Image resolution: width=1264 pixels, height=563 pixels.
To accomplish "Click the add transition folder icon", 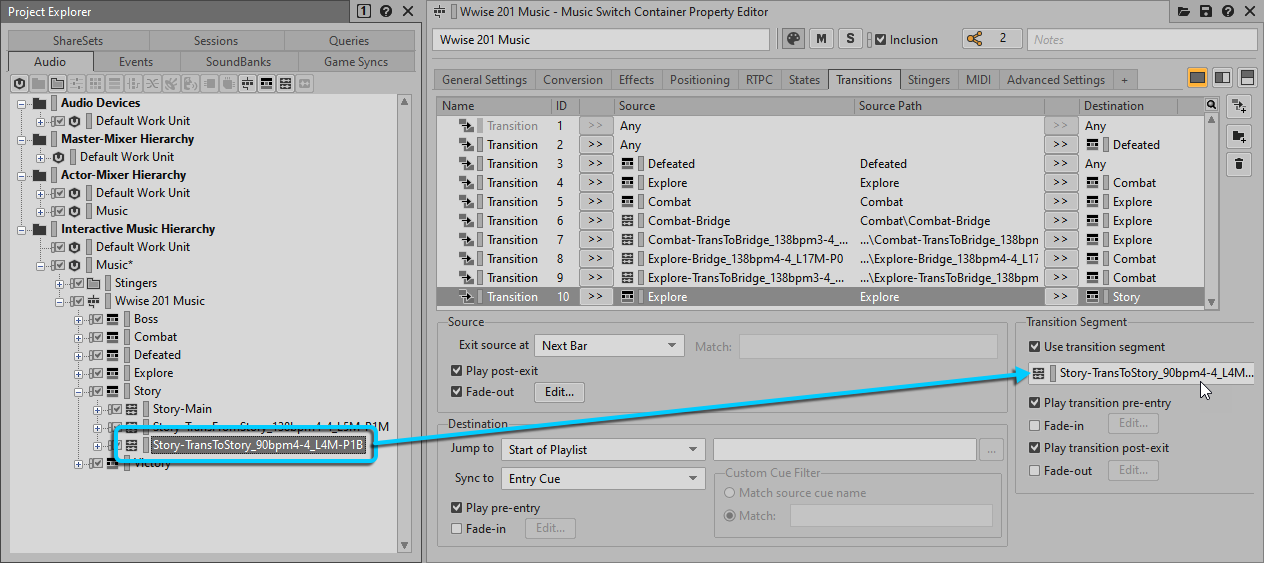I will tap(1239, 136).
